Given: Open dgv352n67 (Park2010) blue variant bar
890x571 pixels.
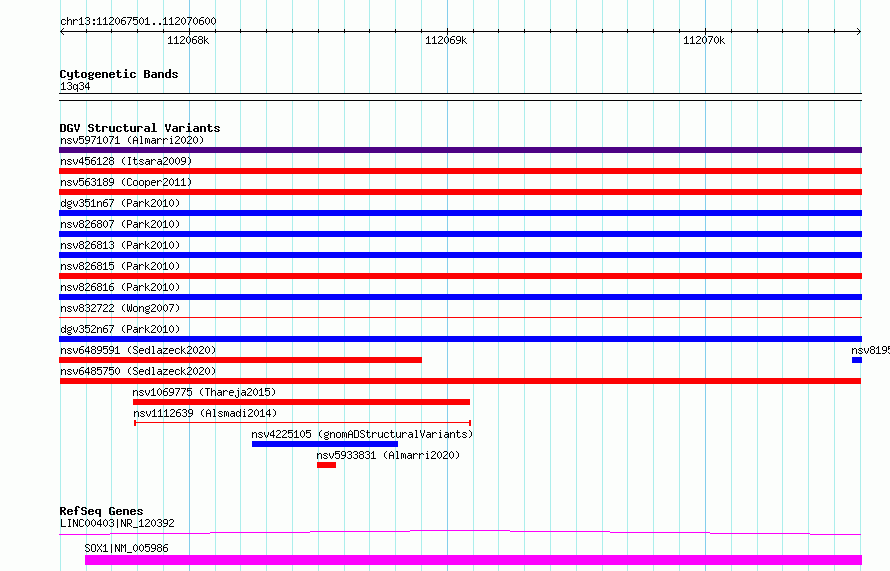Looking at the screenshot, I should pyautogui.click(x=460, y=339).
